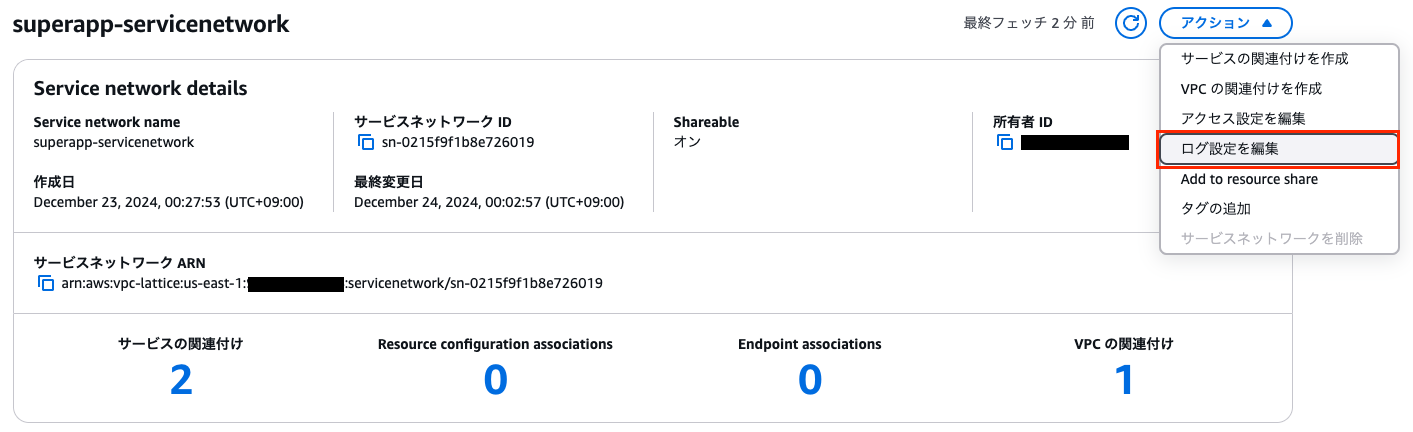This screenshot has height=432, width=1413.
Task: Click the refresh button icon
Action: 1130,23
